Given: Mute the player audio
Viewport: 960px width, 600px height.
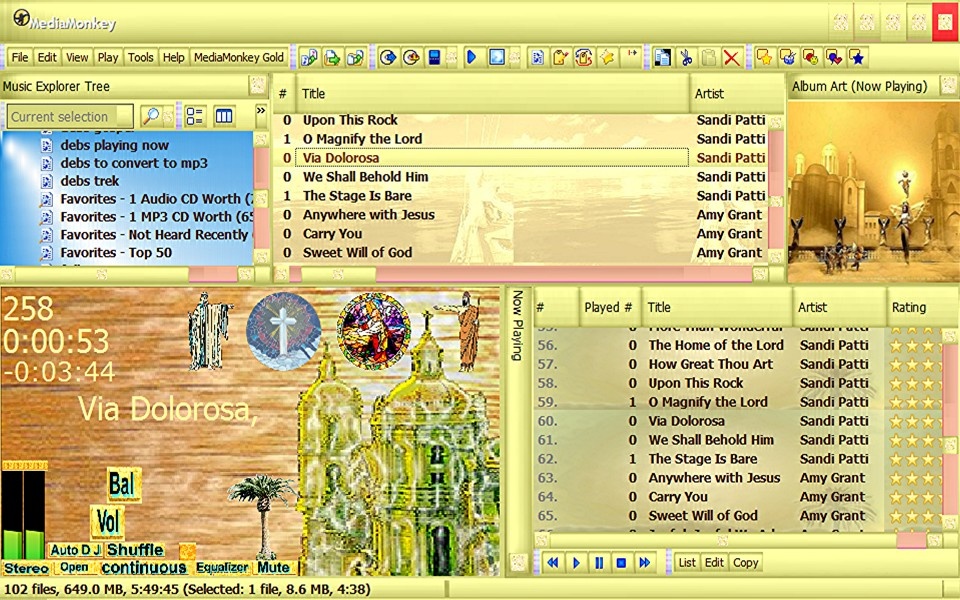Looking at the screenshot, I should [272, 568].
